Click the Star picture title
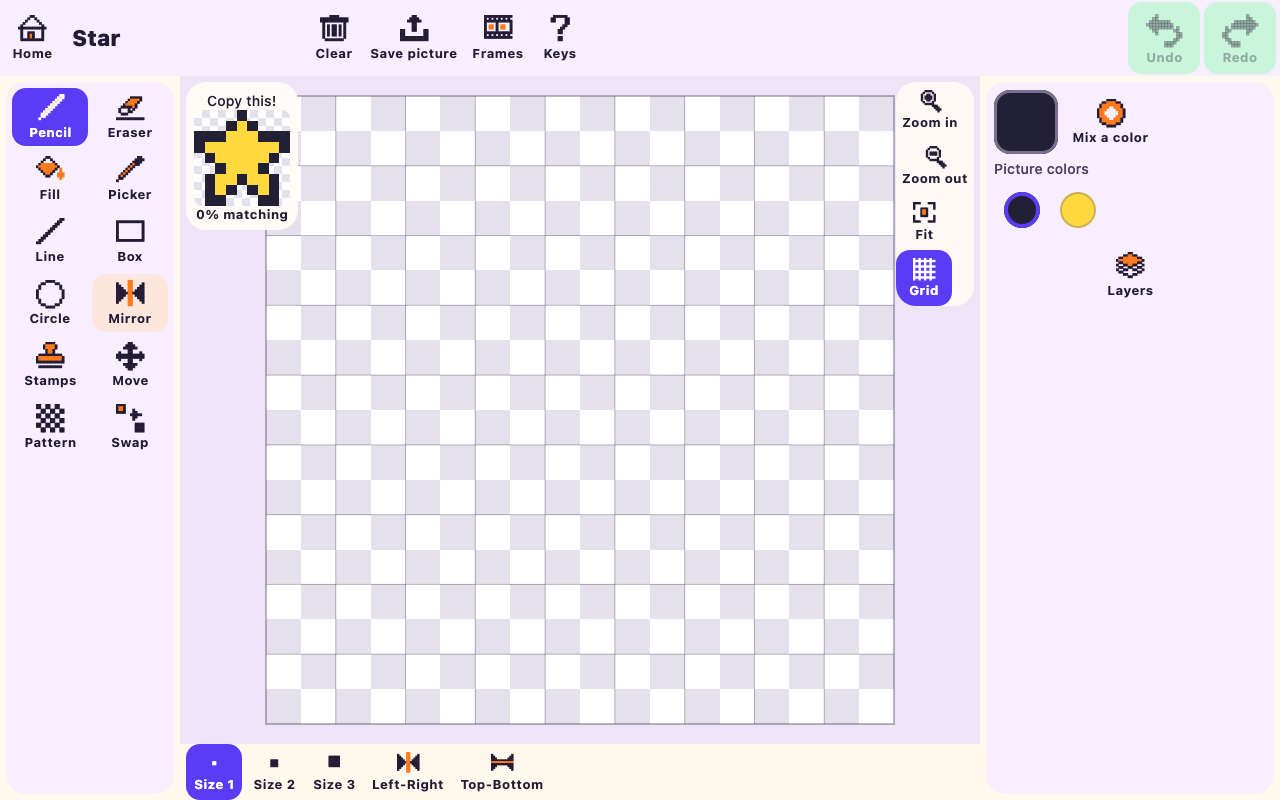The image size is (1280, 800). tap(96, 38)
